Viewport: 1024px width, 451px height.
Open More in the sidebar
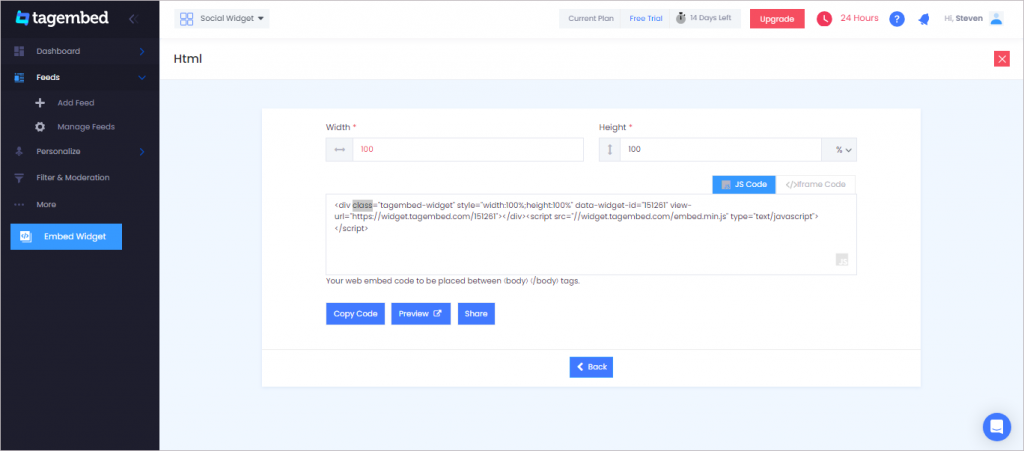[46, 204]
